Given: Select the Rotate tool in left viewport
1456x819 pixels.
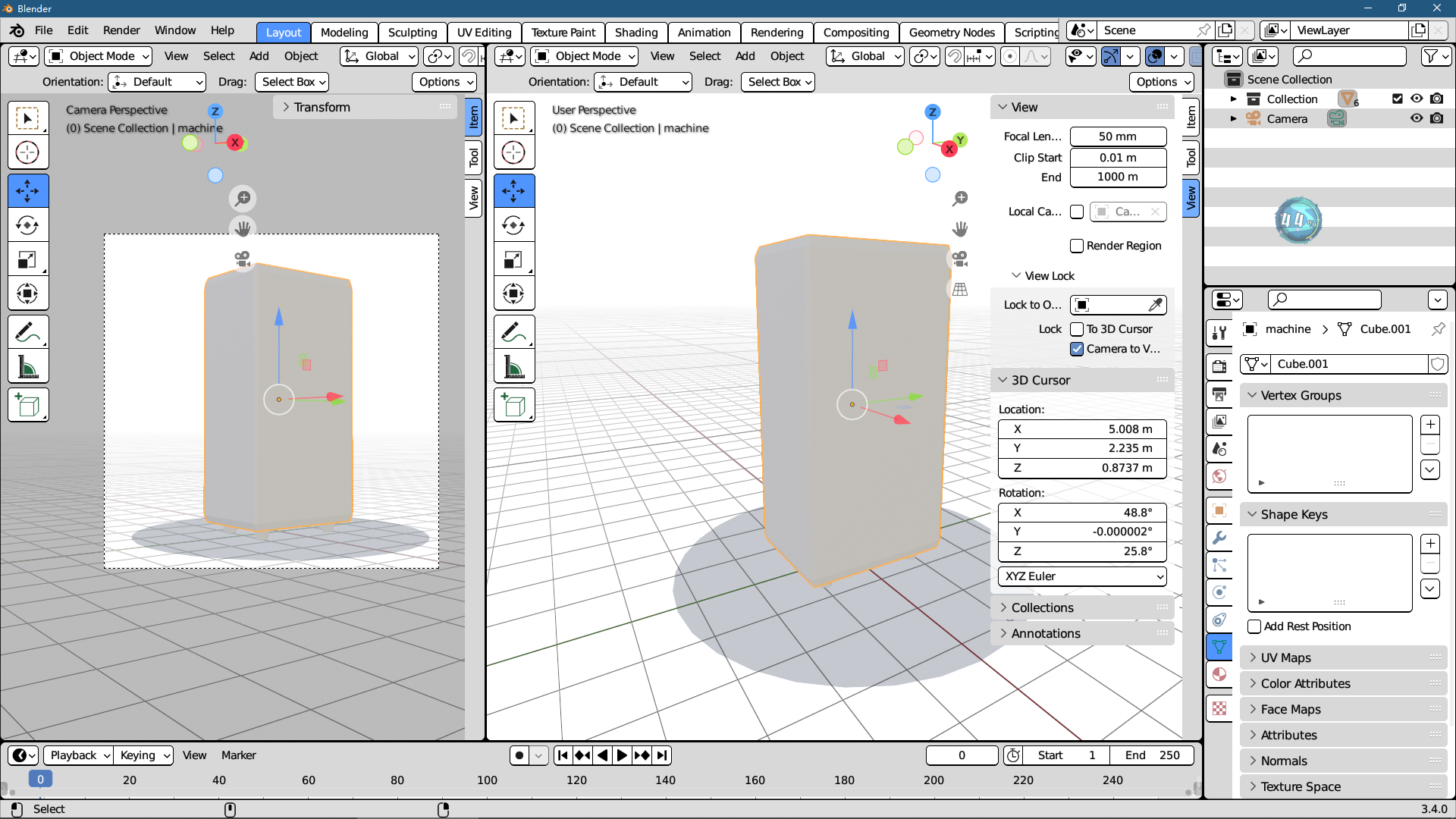Looking at the screenshot, I should (x=28, y=225).
